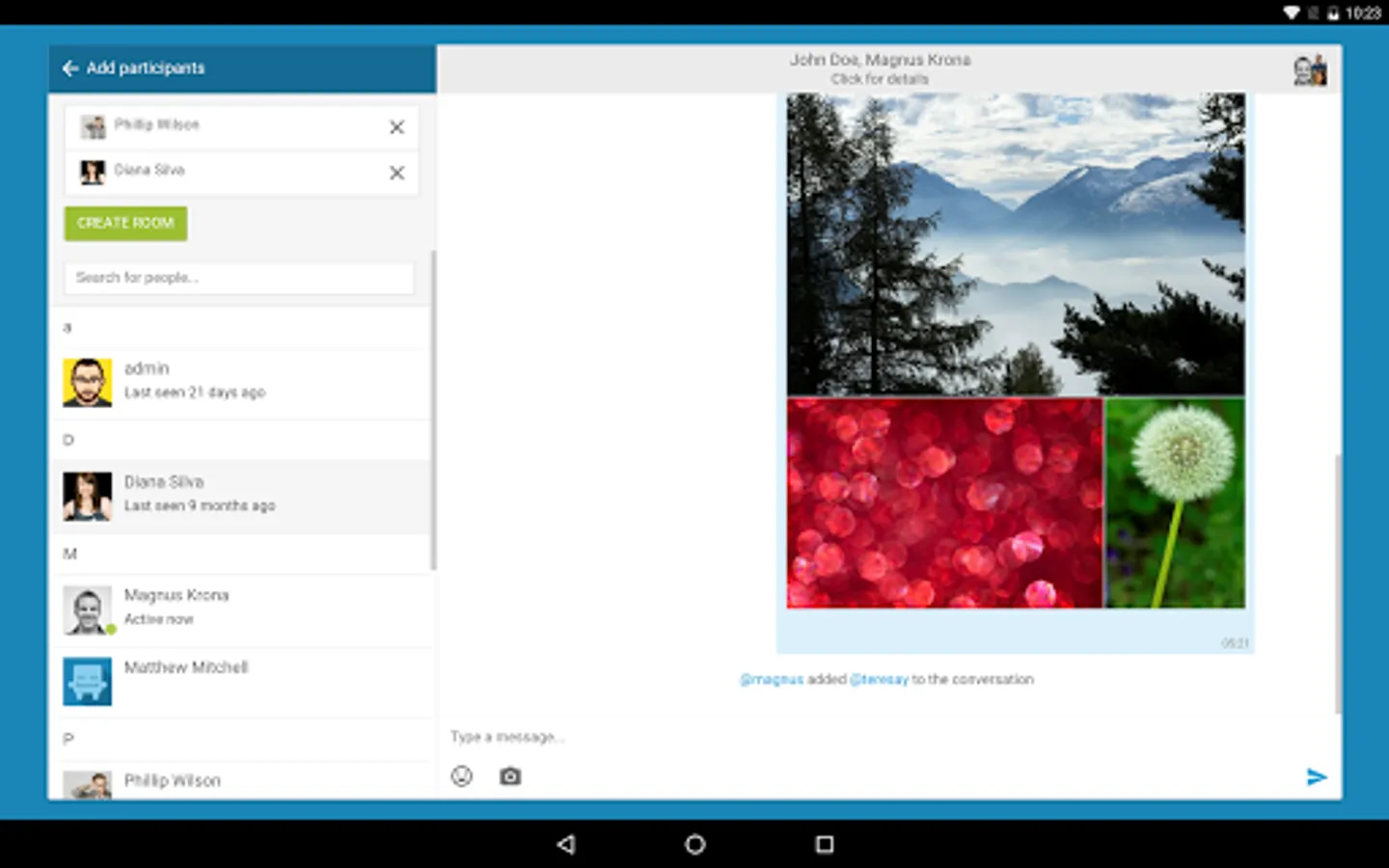Click the "Last seen 9 months ago" text
Screen dimensions: 1389x868
pos(200,505)
